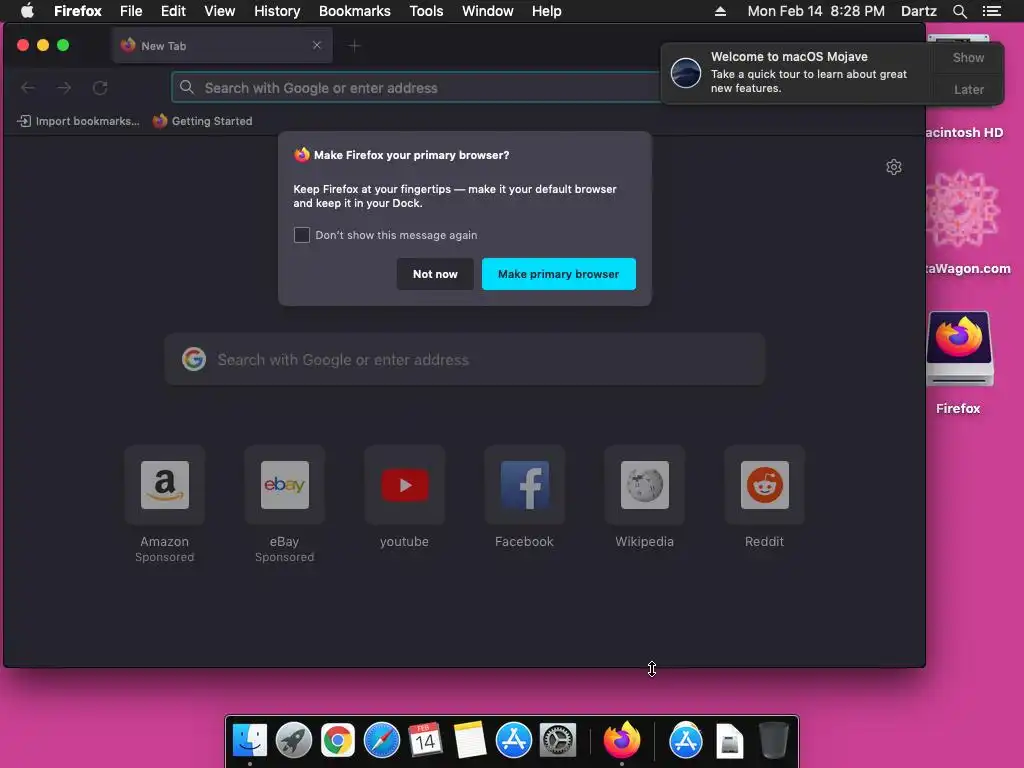Open Finder from the Dock
The width and height of the screenshot is (1024, 768).
pyautogui.click(x=250, y=741)
